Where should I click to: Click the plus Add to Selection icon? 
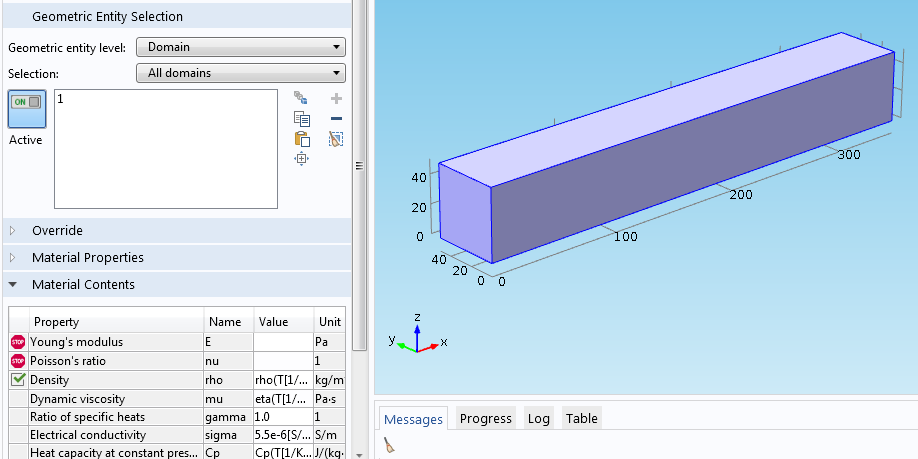336,98
